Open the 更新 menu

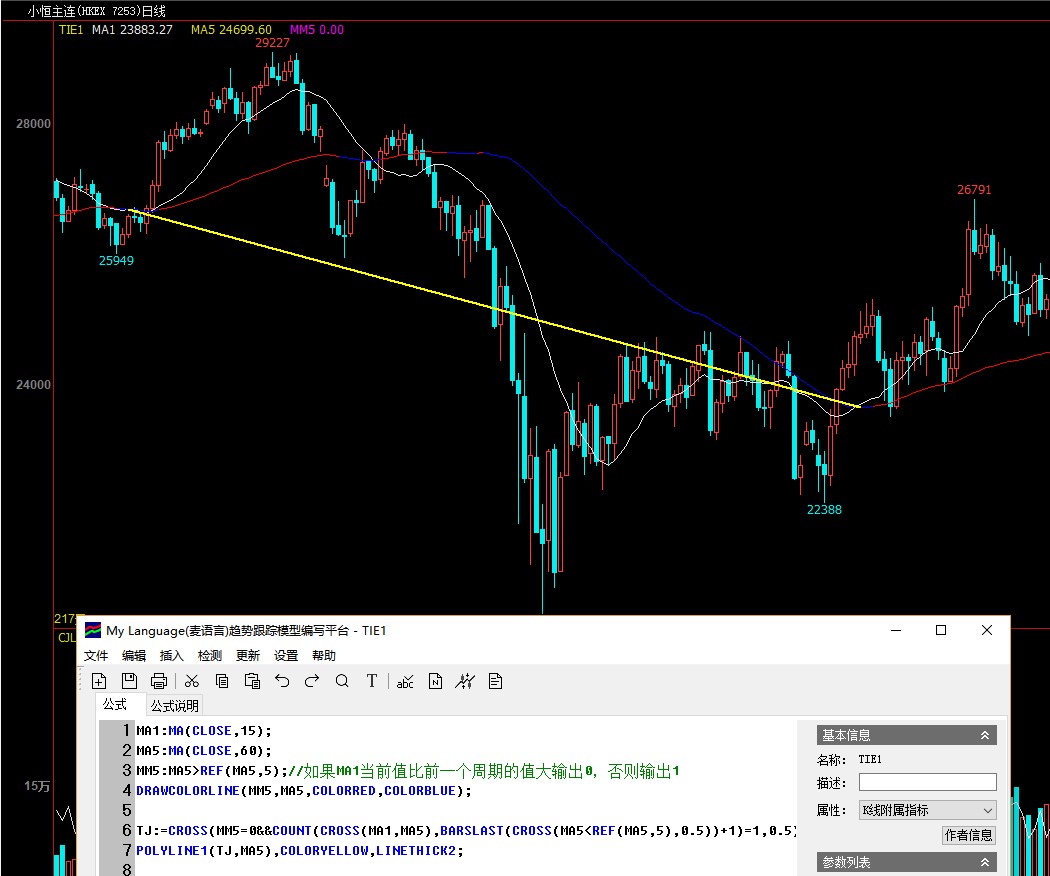tap(248, 655)
